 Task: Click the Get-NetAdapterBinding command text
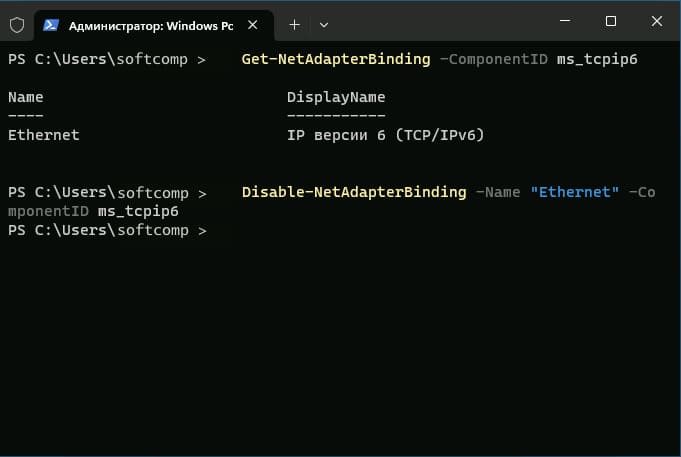[336, 59]
